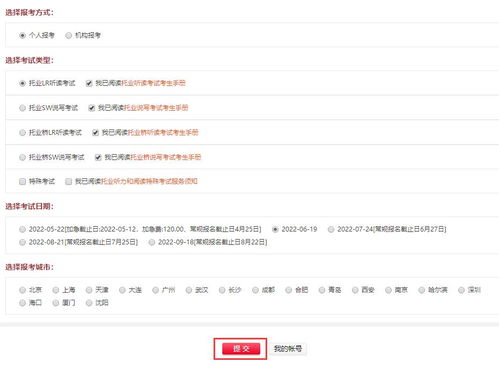
Task: Open 托业听力和阅读特殊考试服务须知 link
Action: (149, 181)
